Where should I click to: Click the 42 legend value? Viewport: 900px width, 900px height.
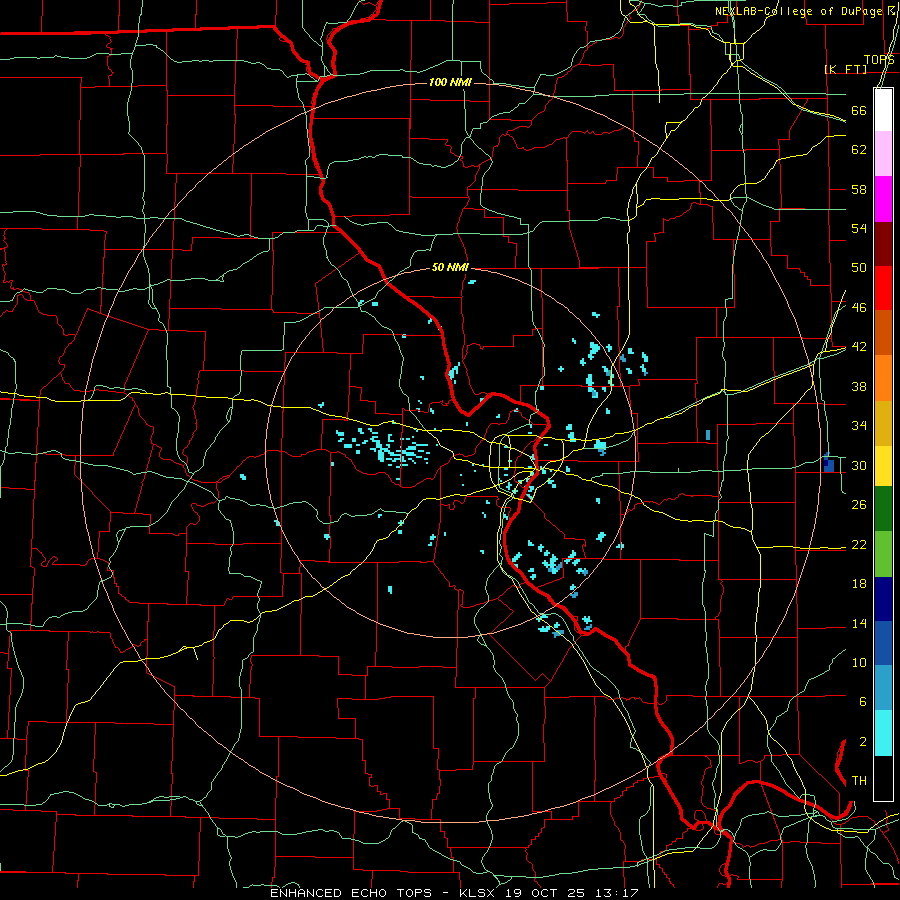859,347
